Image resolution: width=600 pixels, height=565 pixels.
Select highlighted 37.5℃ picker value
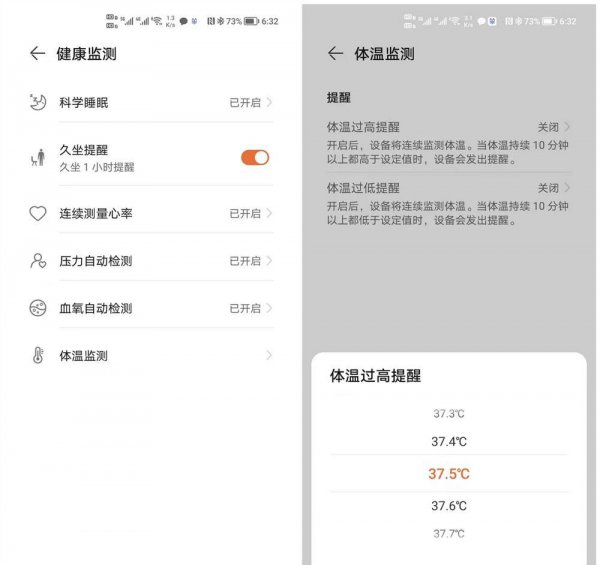tap(449, 474)
